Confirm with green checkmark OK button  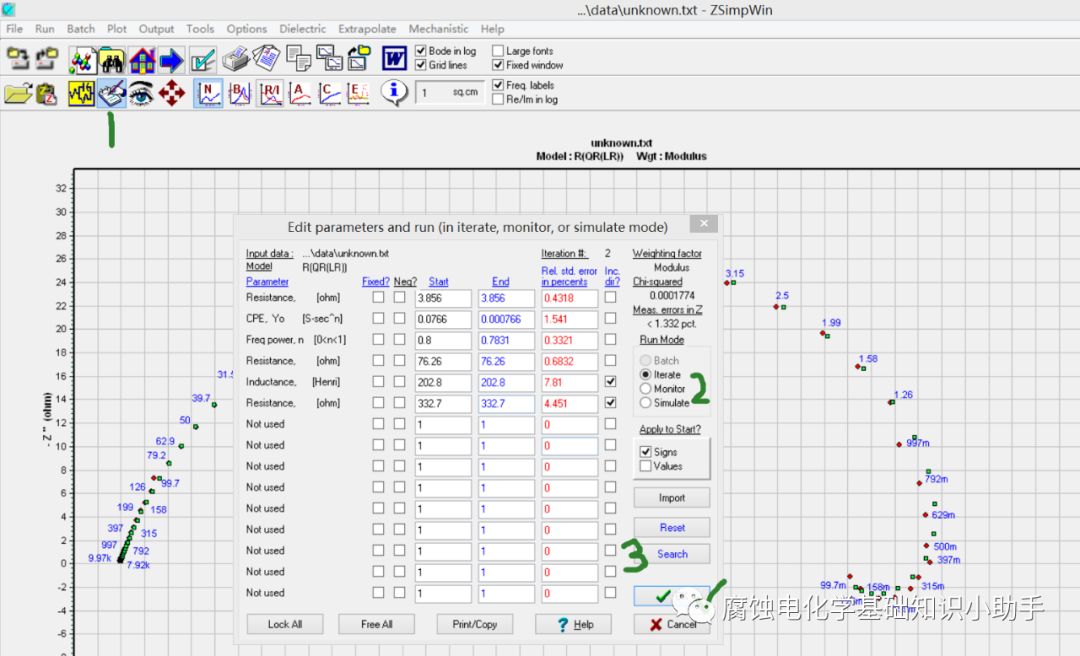click(x=672, y=596)
